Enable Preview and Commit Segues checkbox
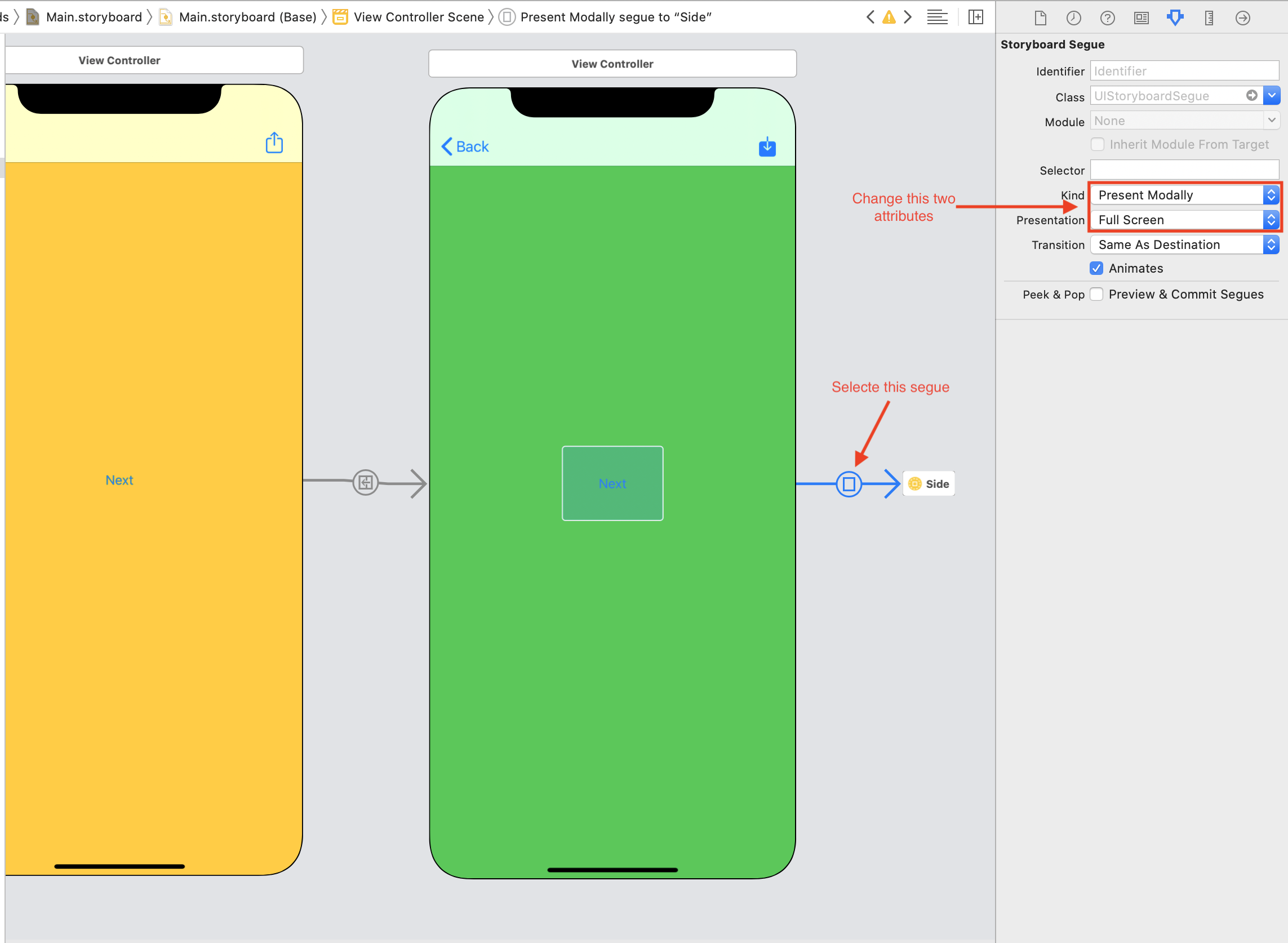This screenshot has width=1288, height=943. coord(1097,293)
